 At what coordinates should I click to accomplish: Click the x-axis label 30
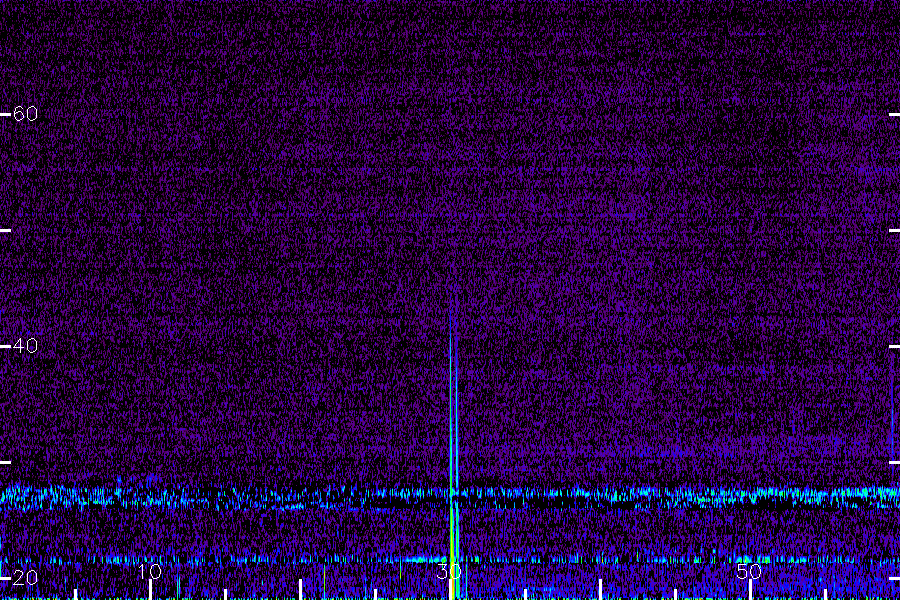(449, 571)
